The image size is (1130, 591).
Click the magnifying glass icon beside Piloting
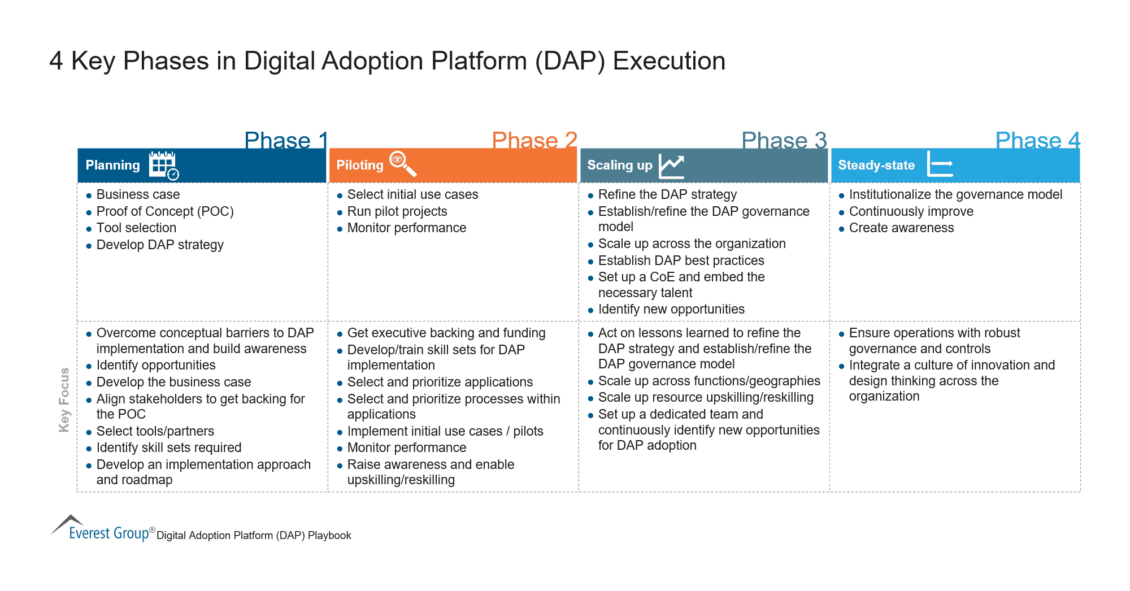click(403, 164)
